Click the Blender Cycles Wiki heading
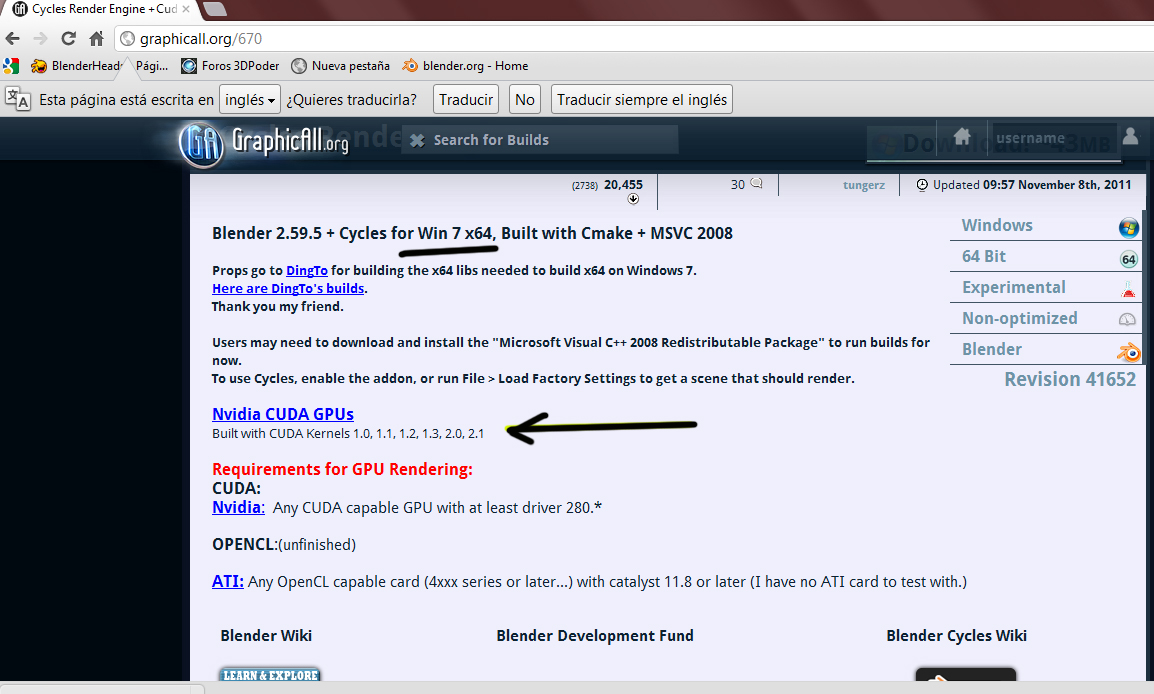The height and width of the screenshot is (694, 1154). pyautogui.click(x=956, y=635)
